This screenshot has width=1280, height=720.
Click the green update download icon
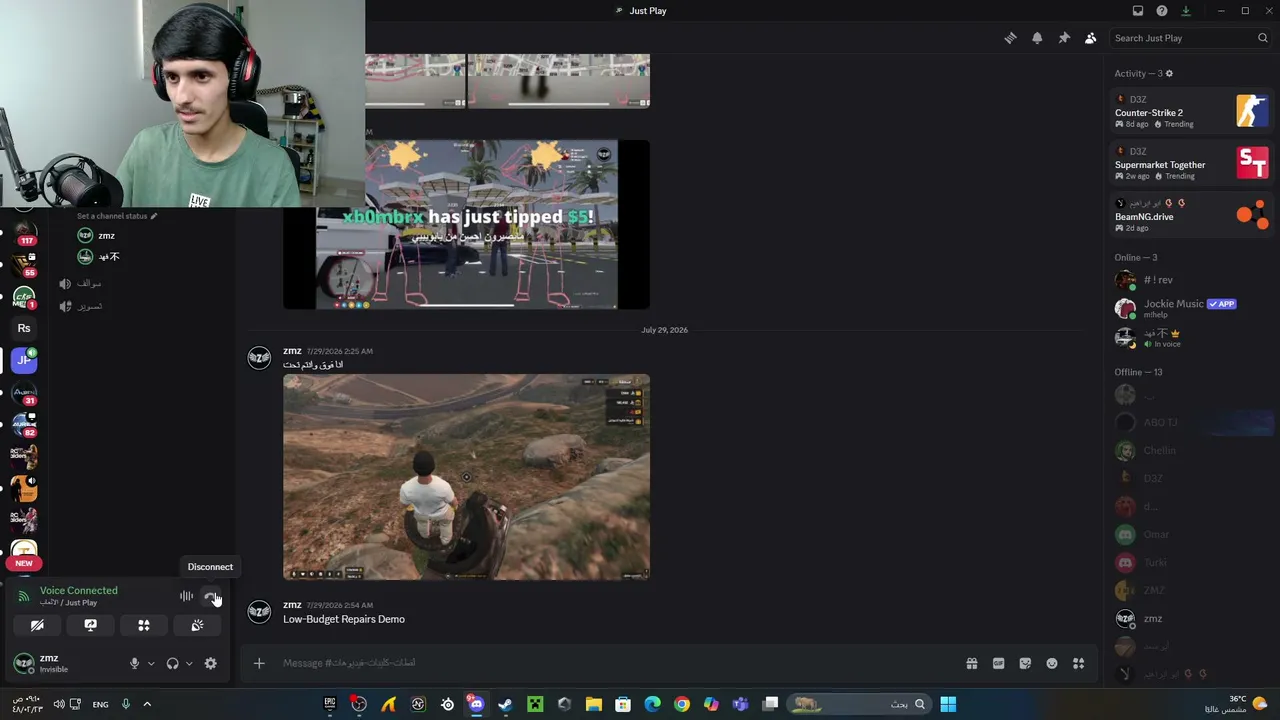[x=1186, y=11]
